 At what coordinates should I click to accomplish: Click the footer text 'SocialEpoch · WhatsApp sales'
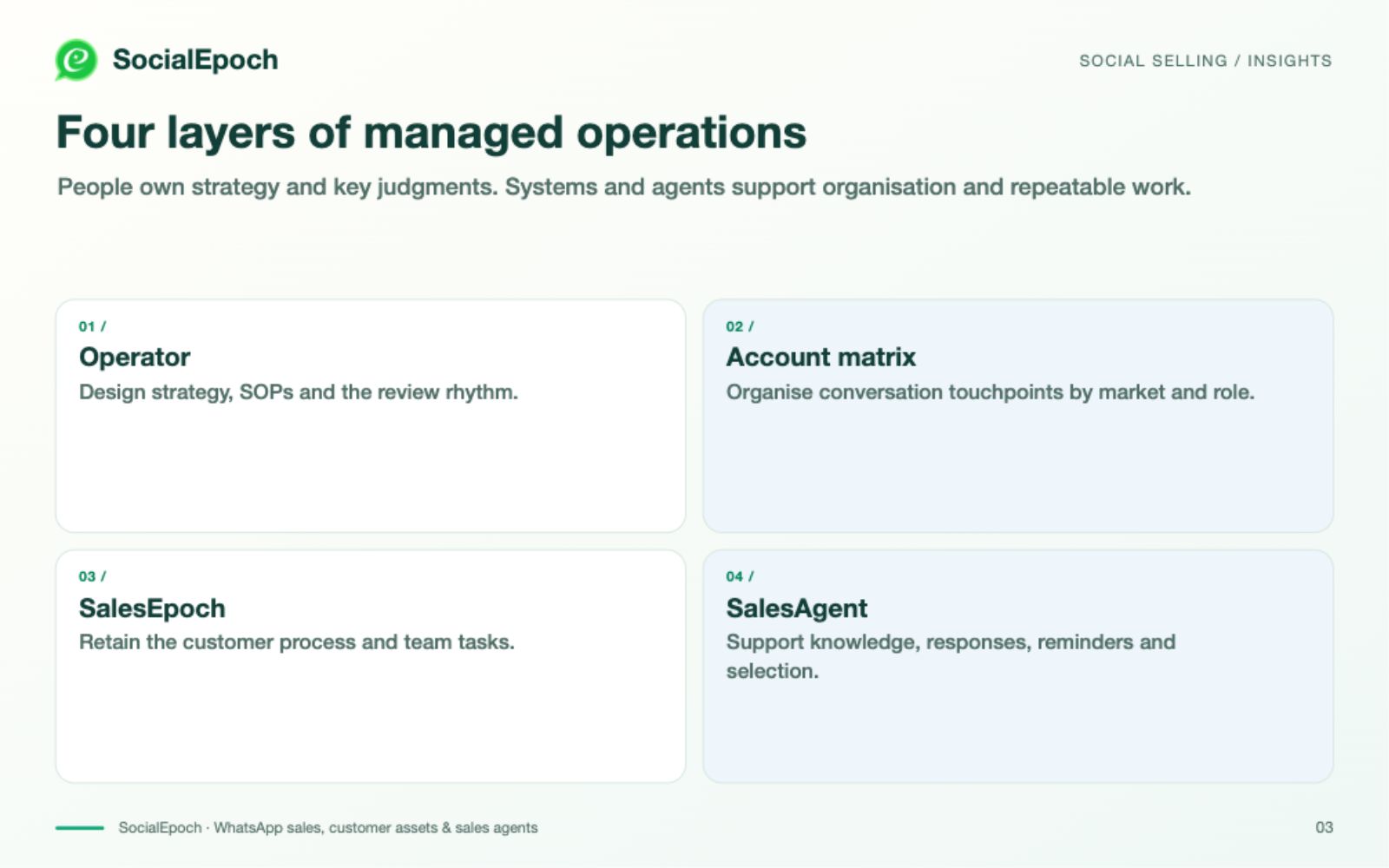click(328, 828)
